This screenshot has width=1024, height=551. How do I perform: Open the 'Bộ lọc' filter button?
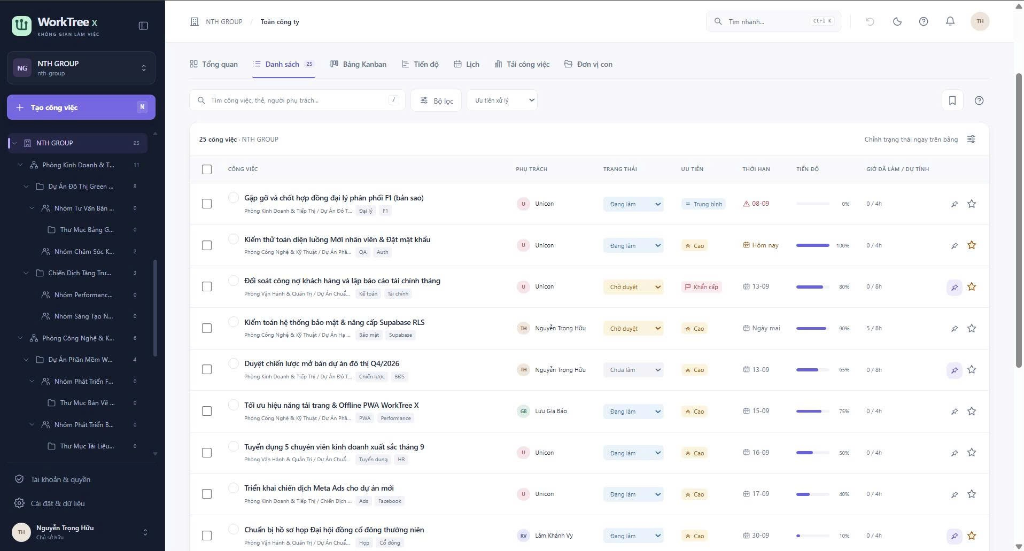point(436,101)
